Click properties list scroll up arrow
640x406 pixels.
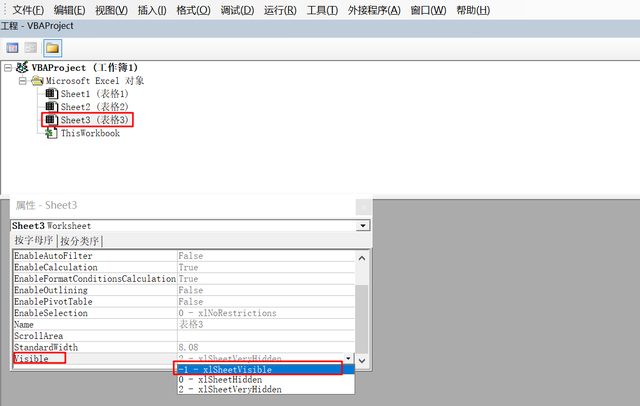[x=362, y=258]
